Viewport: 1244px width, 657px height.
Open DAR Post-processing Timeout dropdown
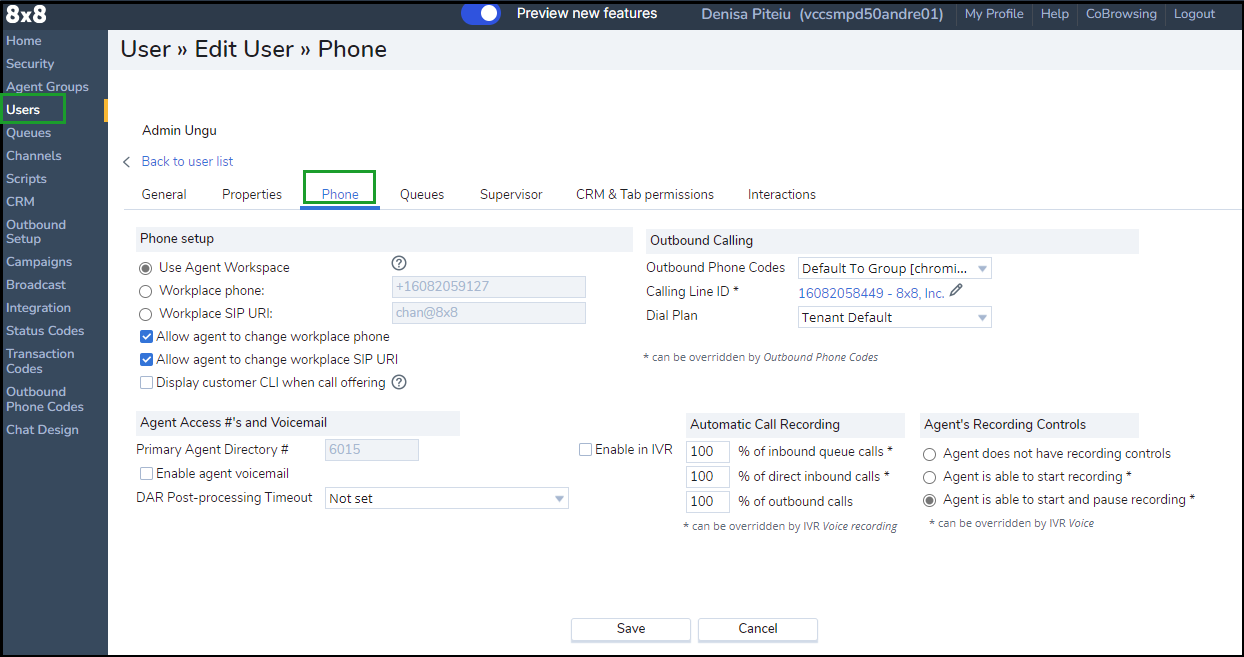pyautogui.click(x=447, y=498)
